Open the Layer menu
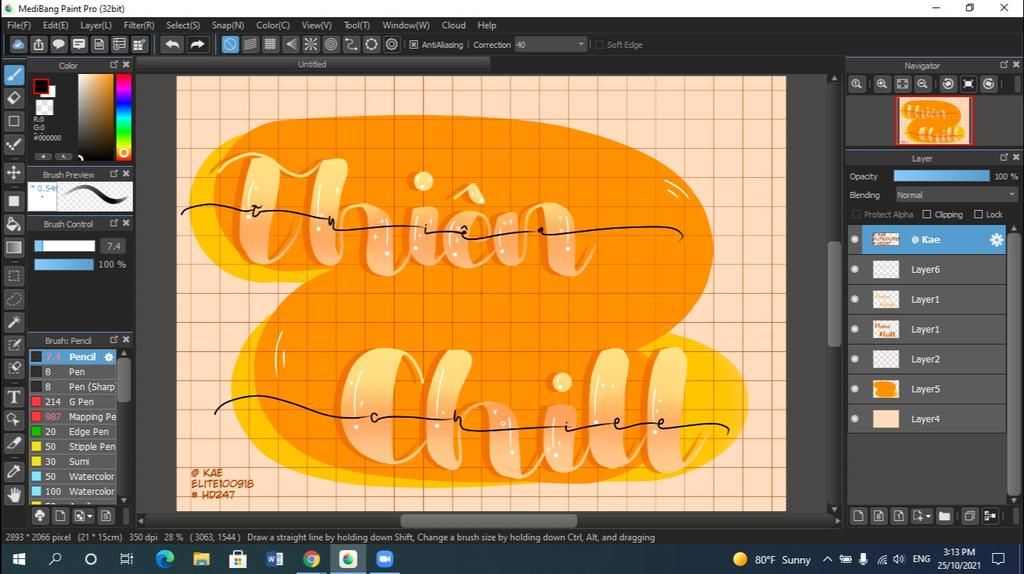Screen dimensions: 1024x574 (95, 25)
